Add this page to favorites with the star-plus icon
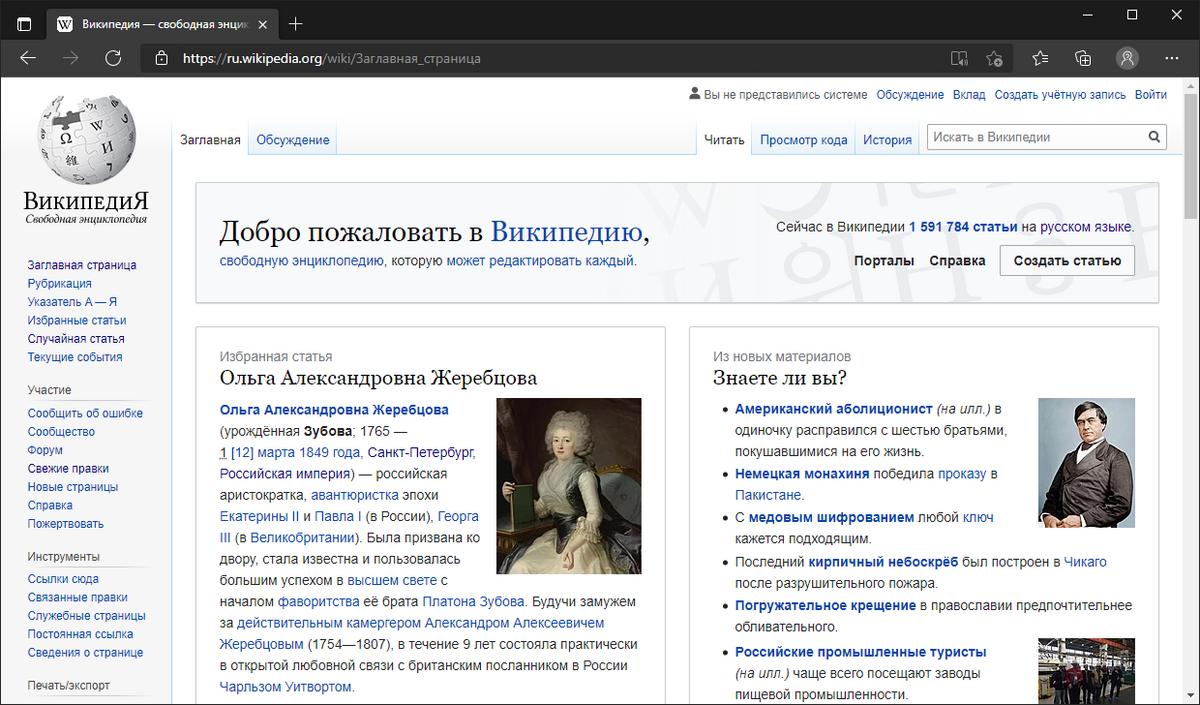 coord(994,58)
